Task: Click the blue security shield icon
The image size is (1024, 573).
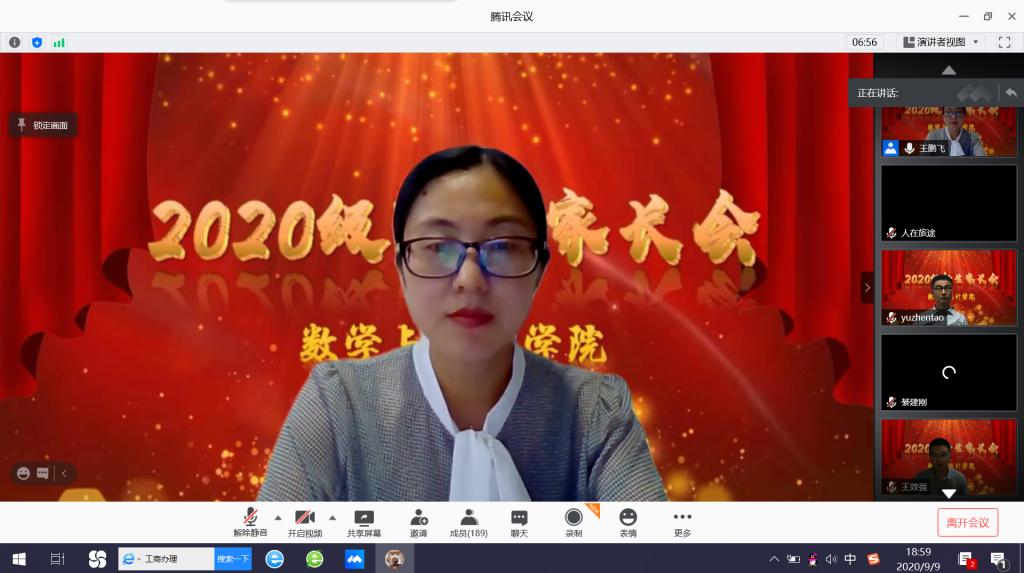Action: (x=37, y=42)
